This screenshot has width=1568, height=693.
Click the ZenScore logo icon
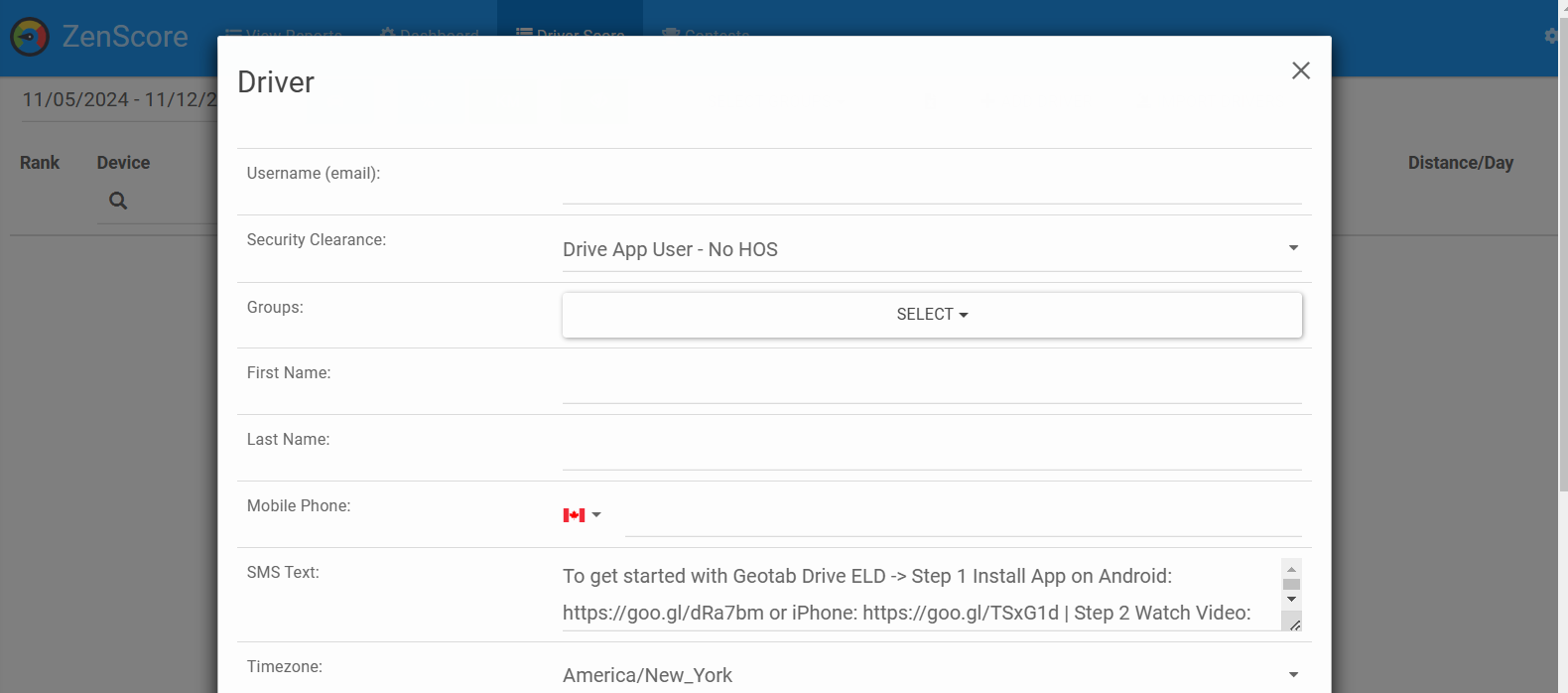point(30,37)
